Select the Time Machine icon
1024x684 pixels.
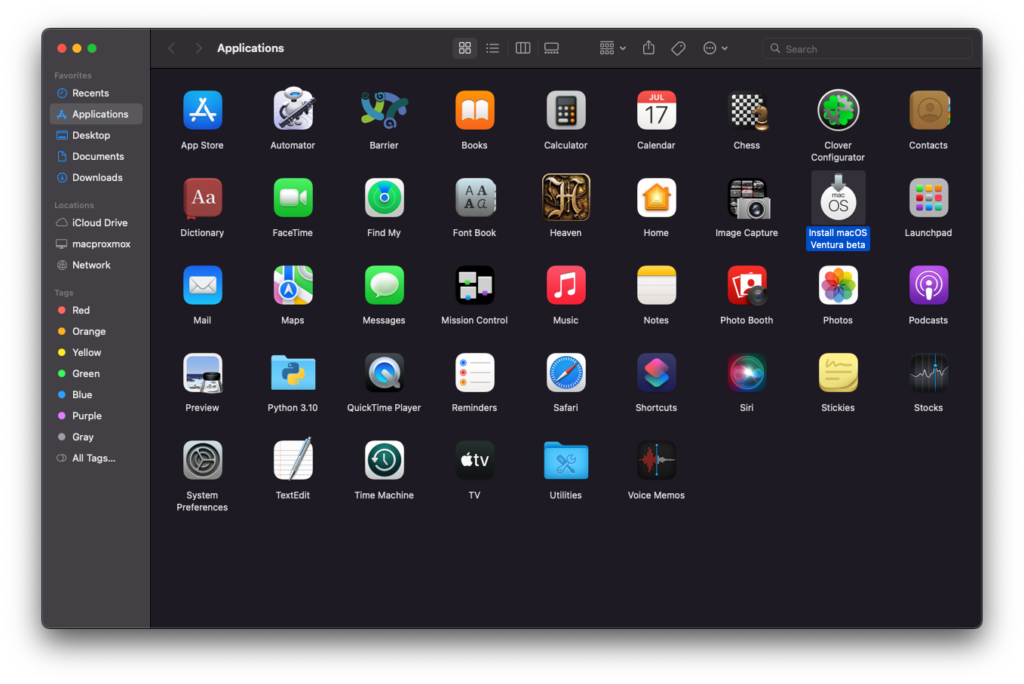point(384,460)
